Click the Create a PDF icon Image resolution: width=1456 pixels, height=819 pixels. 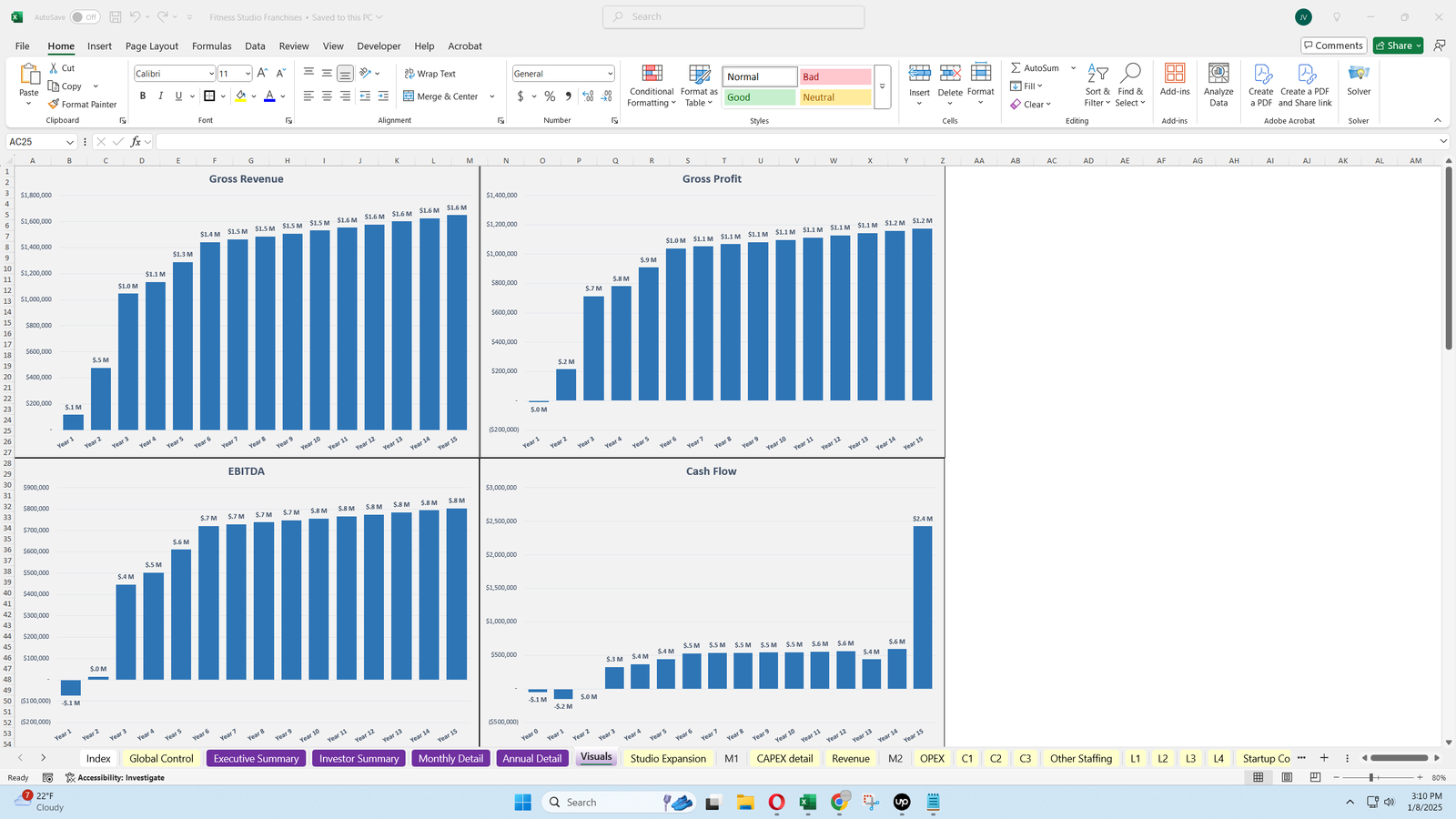(x=1261, y=75)
